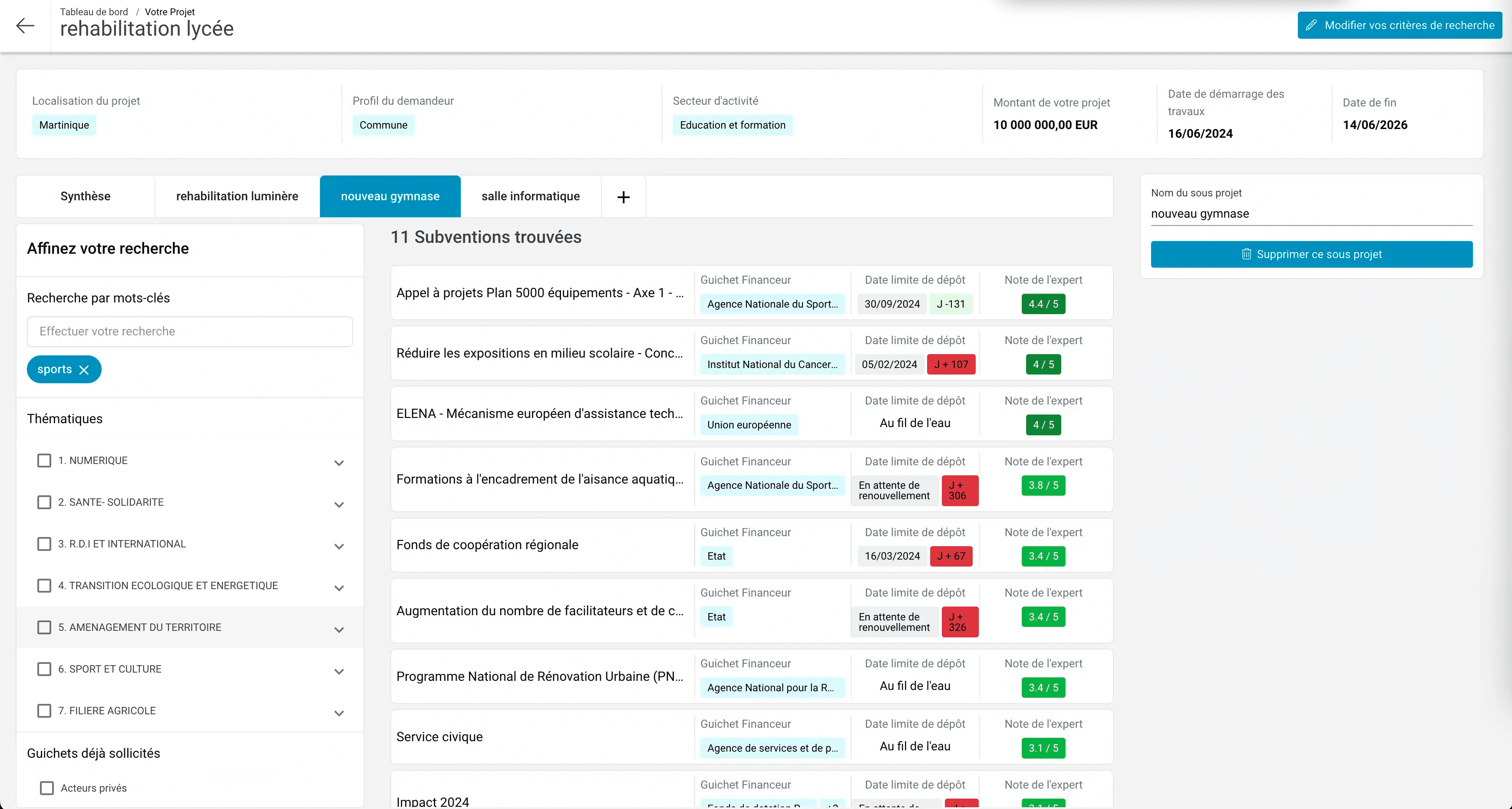This screenshot has width=1512, height=809.
Task: Expand the 1. NUMERIQUE thématique chevron
Action: tap(339, 463)
